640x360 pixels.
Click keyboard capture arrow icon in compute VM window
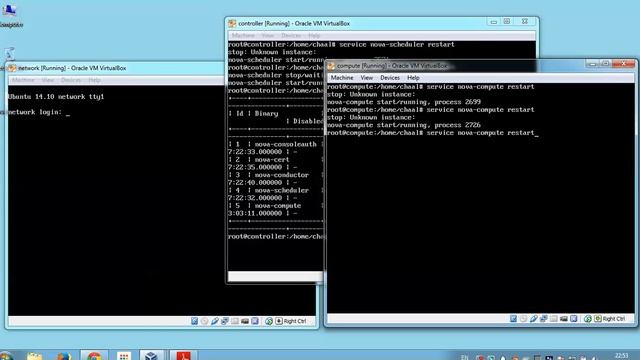click(x=598, y=318)
